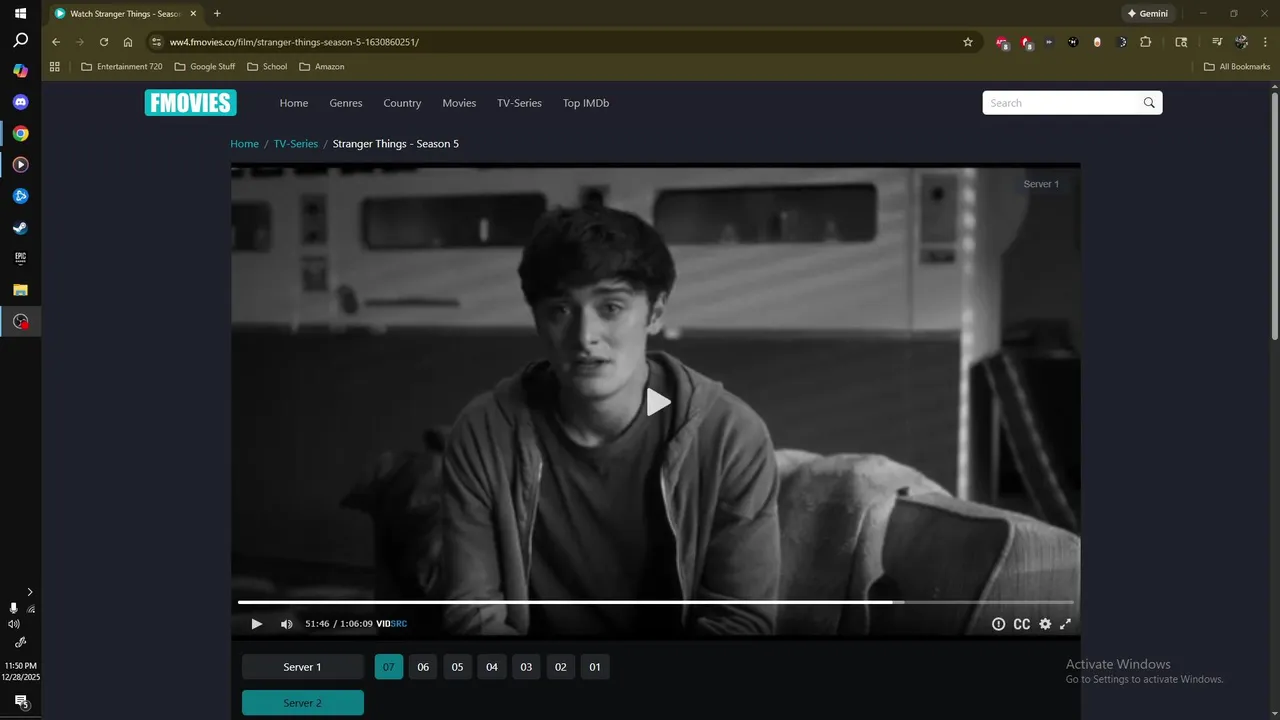The height and width of the screenshot is (720, 1280).
Task: Open the media controls icon in toolbar
Action: (1217, 42)
